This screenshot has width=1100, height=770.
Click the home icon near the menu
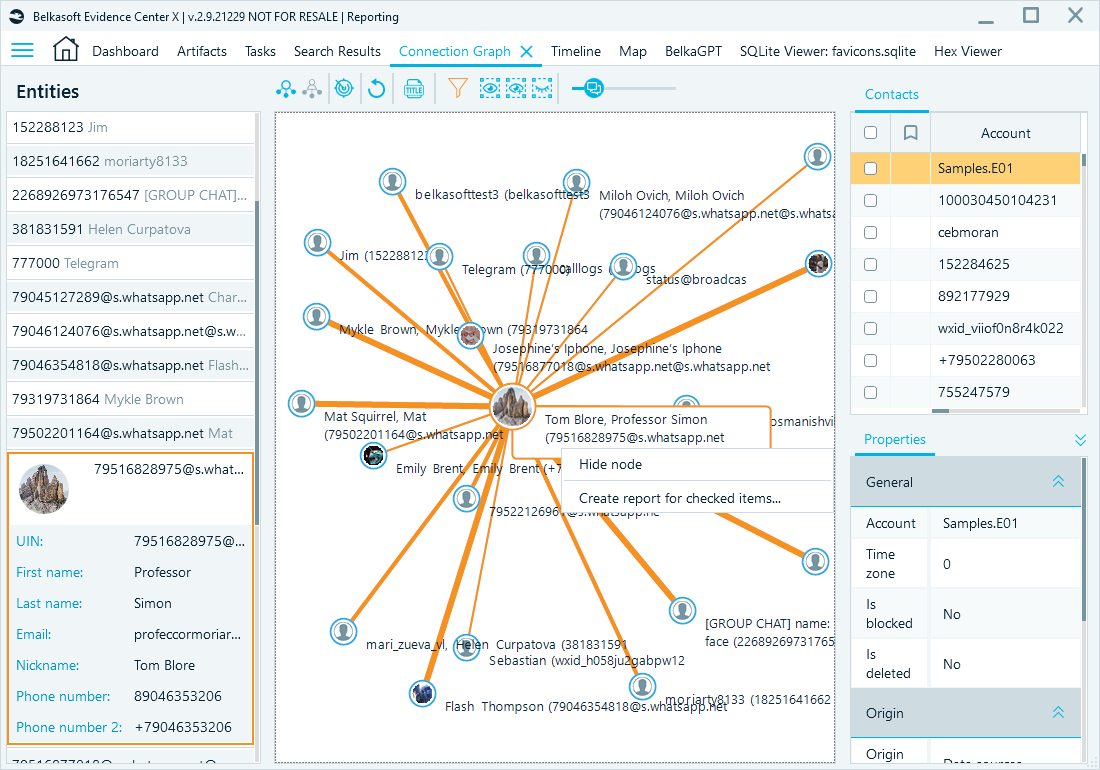click(x=65, y=49)
